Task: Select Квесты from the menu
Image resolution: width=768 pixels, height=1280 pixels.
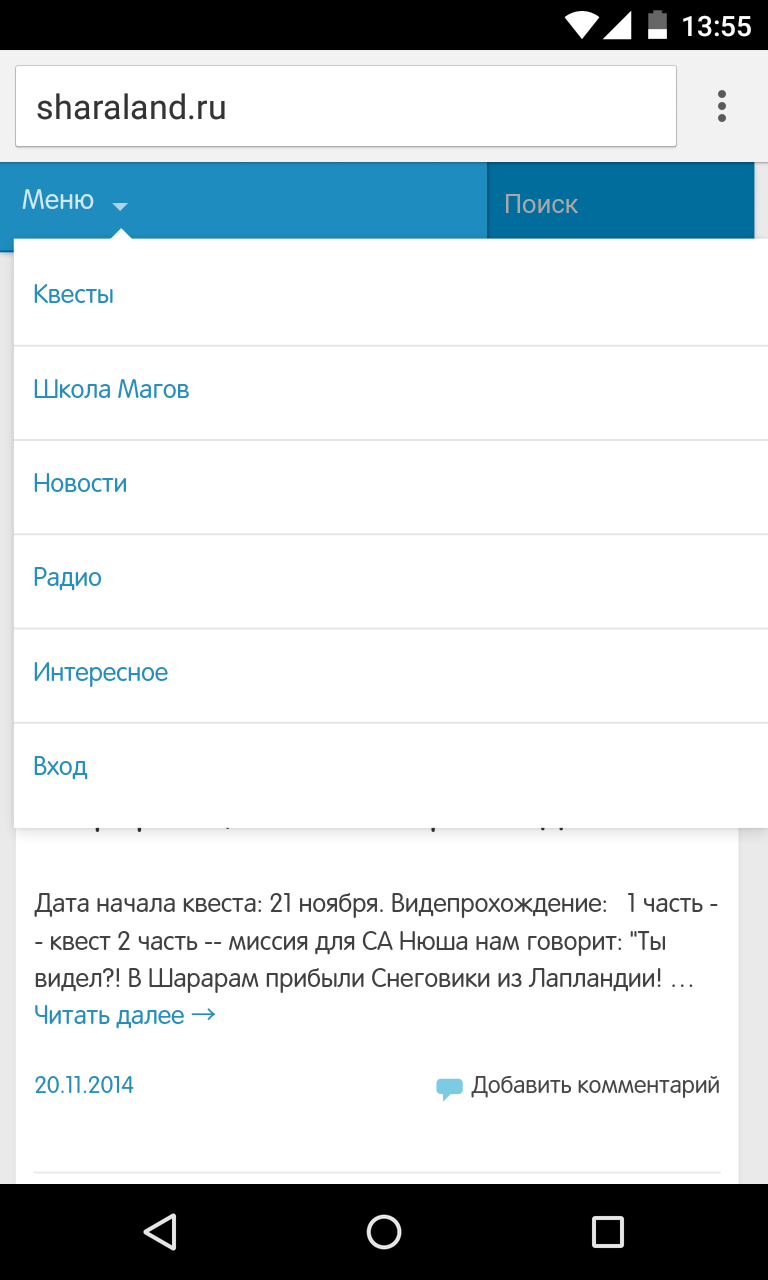Action: pos(74,294)
